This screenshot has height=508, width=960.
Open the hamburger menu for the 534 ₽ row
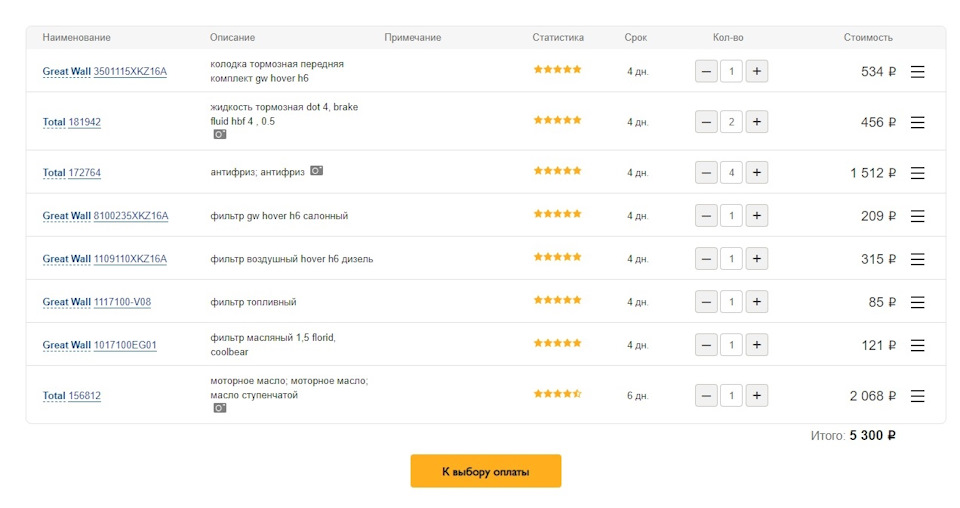click(917, 72)
